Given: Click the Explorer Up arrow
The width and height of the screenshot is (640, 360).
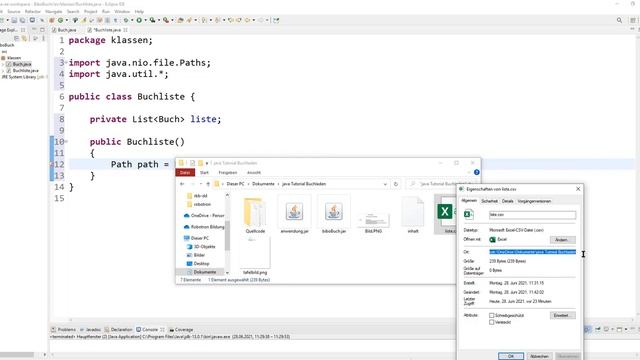Looking at the screenshot, I should pyautogui.click(x=208, y=184).
